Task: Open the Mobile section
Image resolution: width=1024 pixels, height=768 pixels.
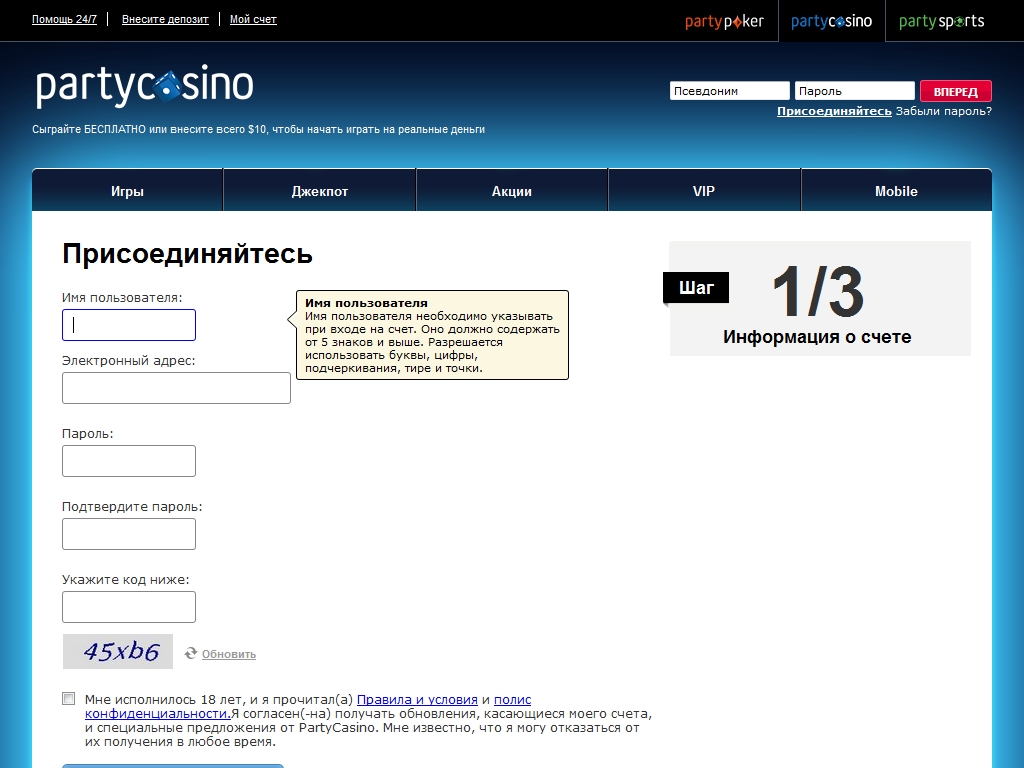Action: coord(896,191)
